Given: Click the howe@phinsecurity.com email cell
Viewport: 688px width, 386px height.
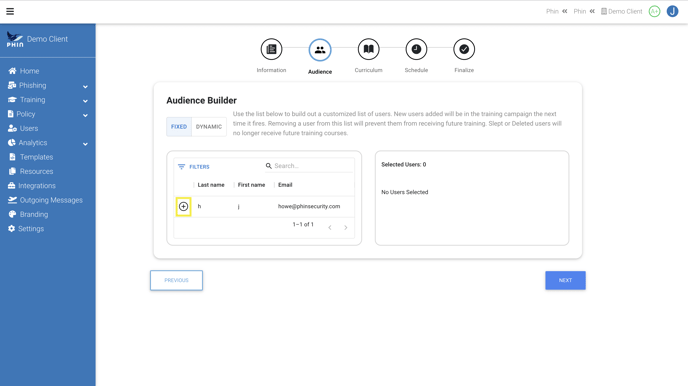Looking at the screenshot, I should (309, 206).
